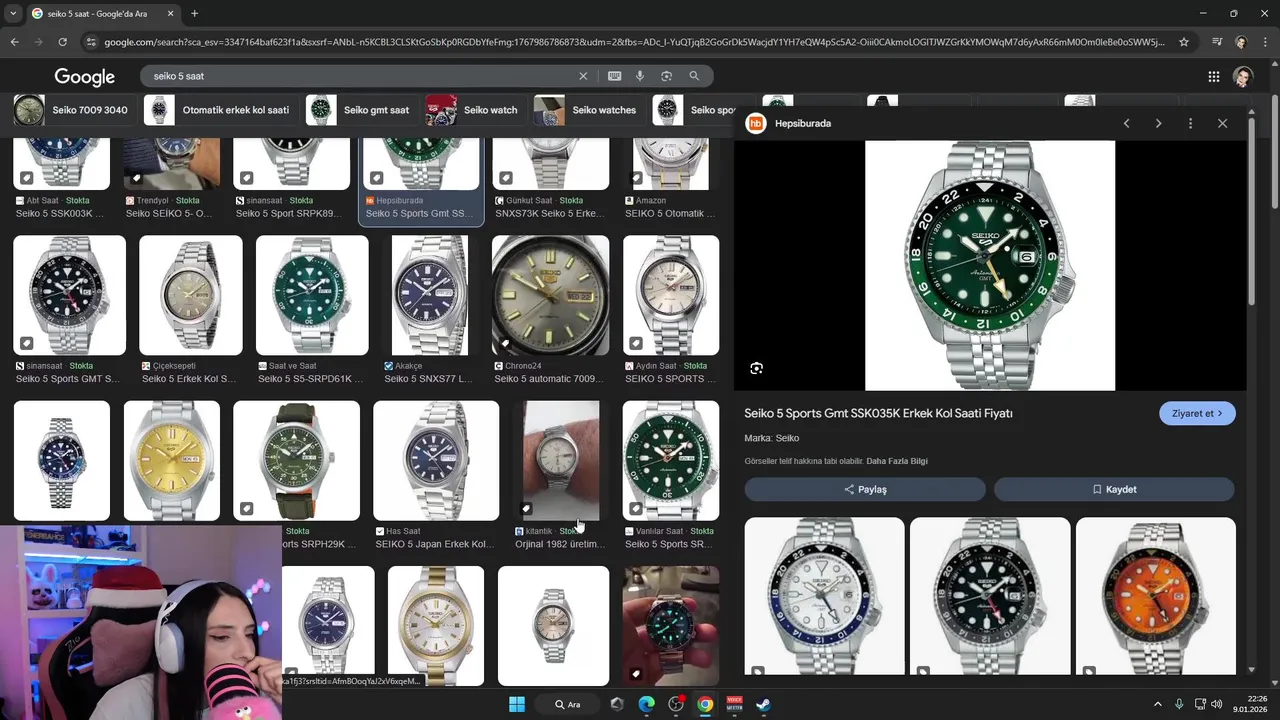
Task: Search inside image with the Lens icon on preview
Action: click(756, 368)
